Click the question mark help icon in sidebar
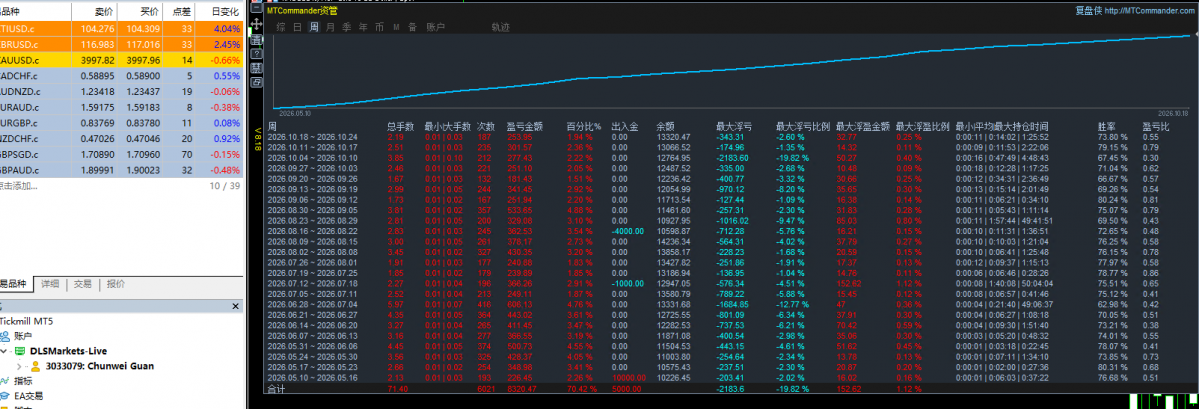Screen dimensions: 1199x409 pyautogui.click(x=256, y=54)
